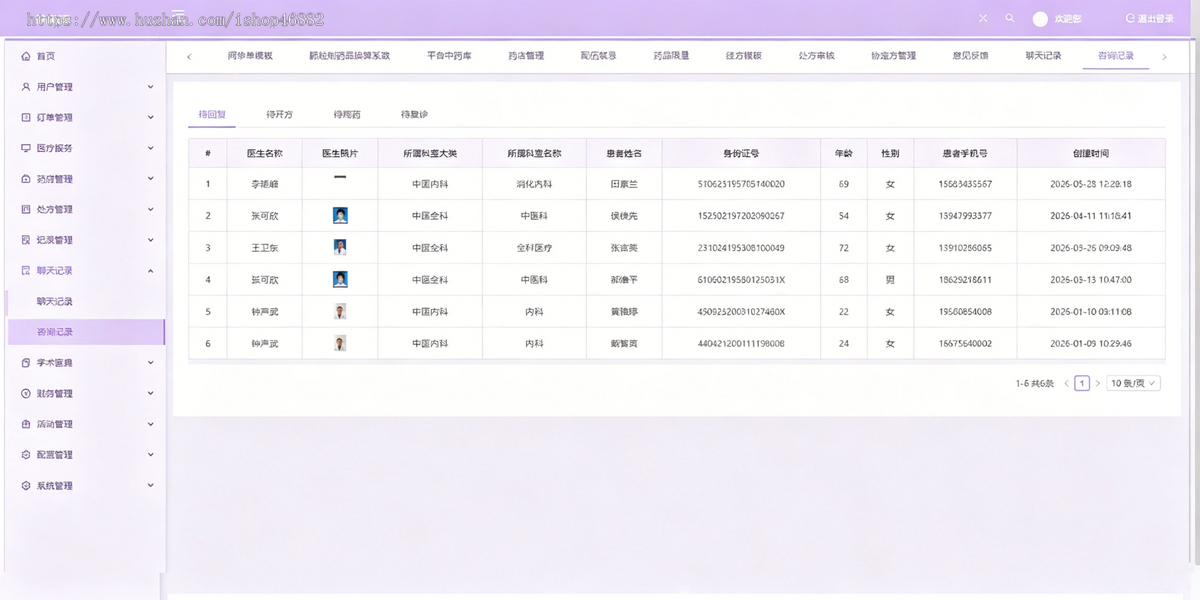
Task: Select page 1 in pagination
Action: (1082, 383)
